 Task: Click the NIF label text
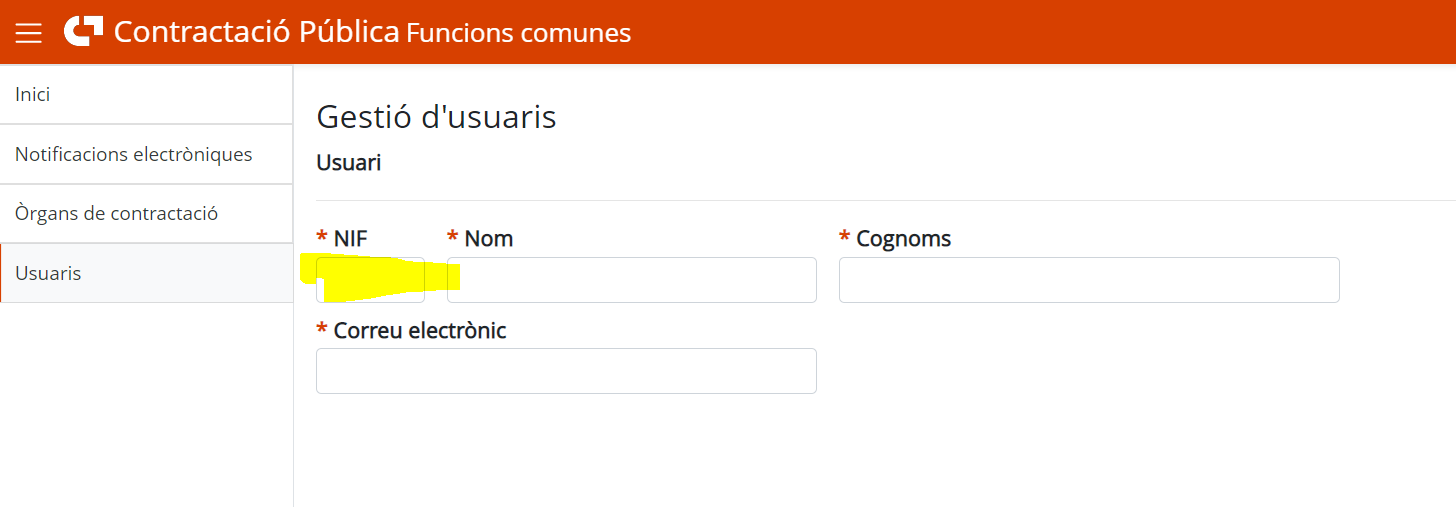click(x=351, y=239)
